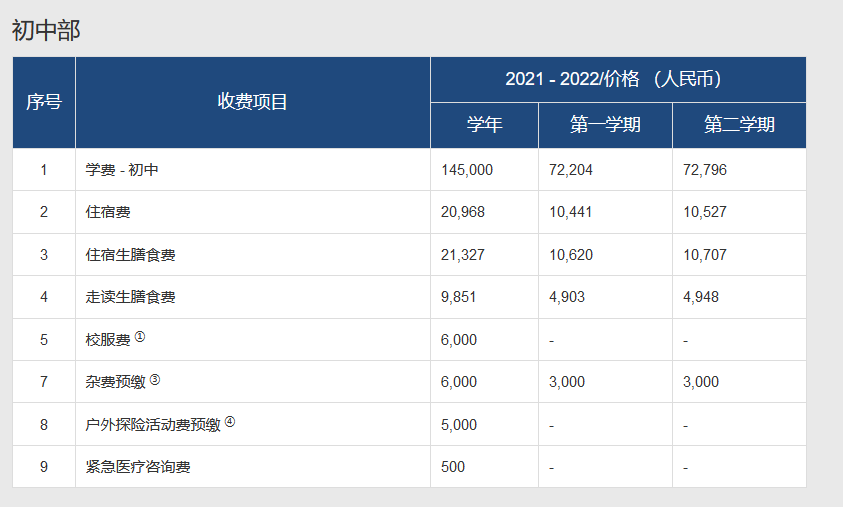Select the 第二学期 column header
This screenshot has height=507, width=843.
[739, 125]
